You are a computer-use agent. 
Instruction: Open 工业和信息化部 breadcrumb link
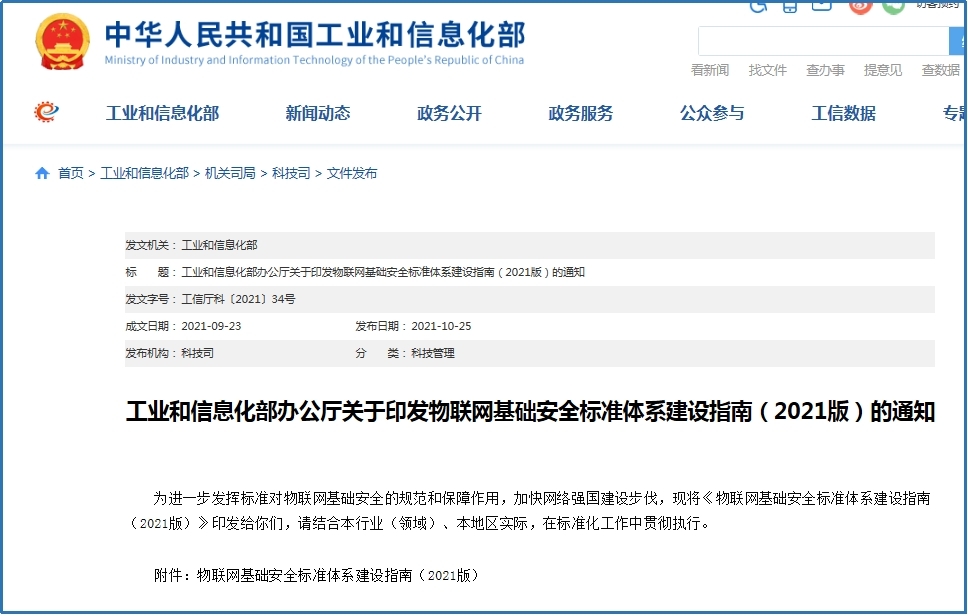tap(144, 173)
